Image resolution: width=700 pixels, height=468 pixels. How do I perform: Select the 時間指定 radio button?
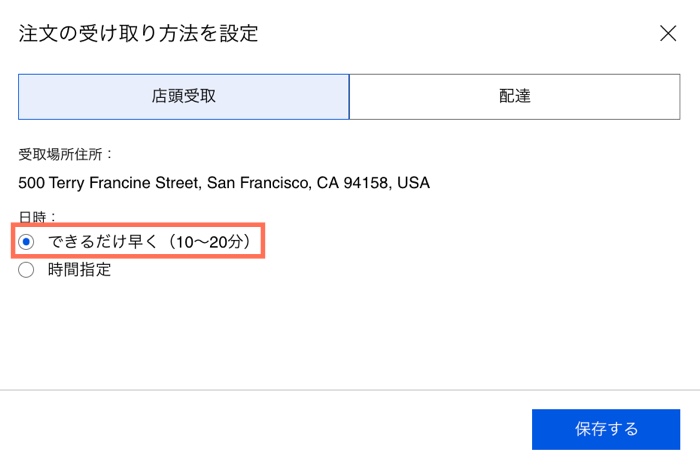pos(27,269)
